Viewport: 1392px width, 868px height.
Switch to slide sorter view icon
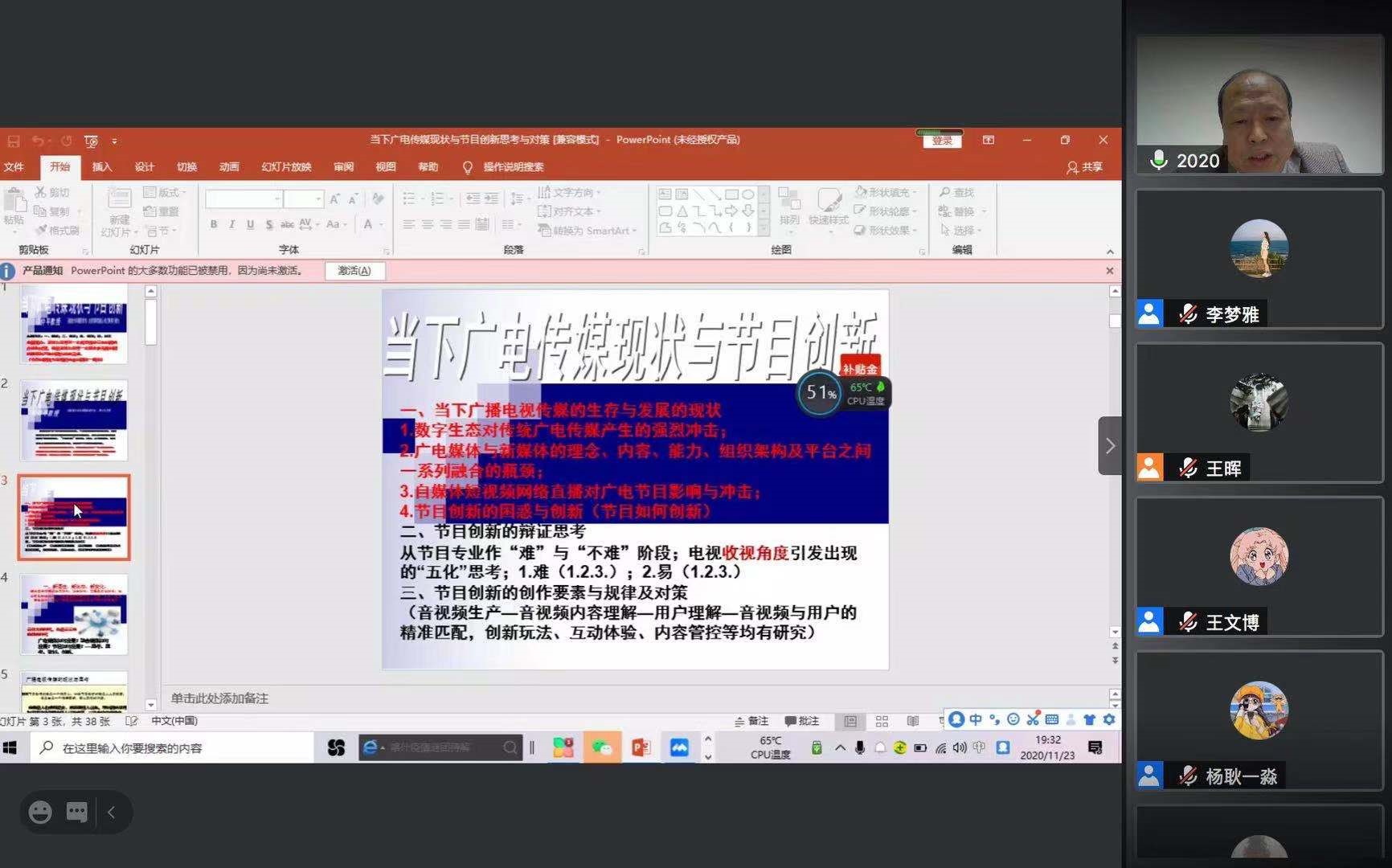click(882, 722)
